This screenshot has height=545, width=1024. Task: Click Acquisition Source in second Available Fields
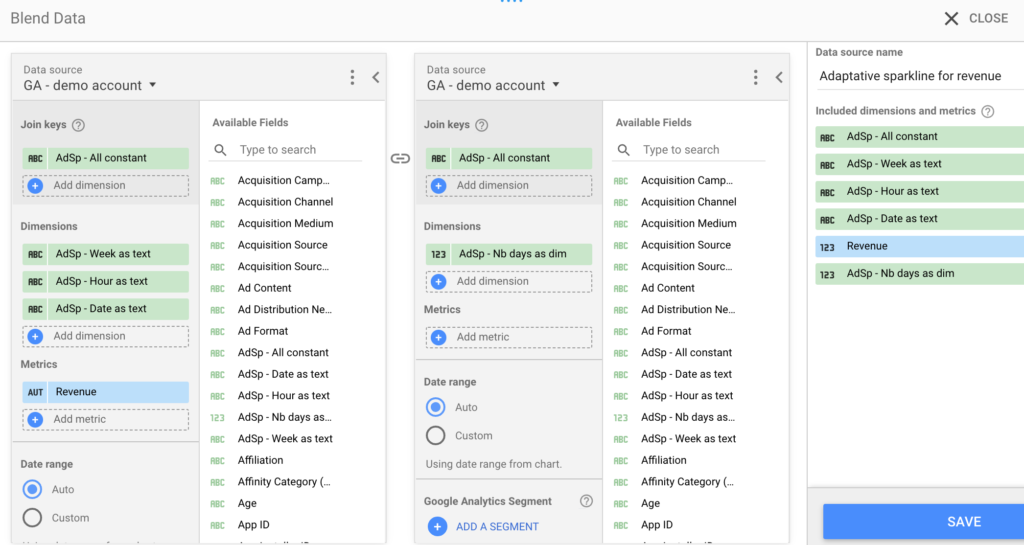686,245
